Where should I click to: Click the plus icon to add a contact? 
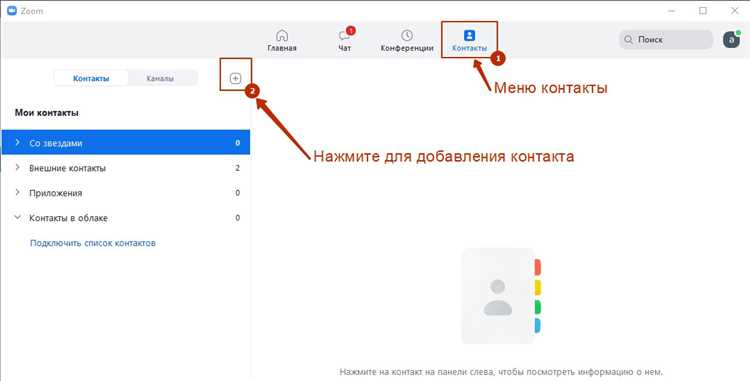235,78
